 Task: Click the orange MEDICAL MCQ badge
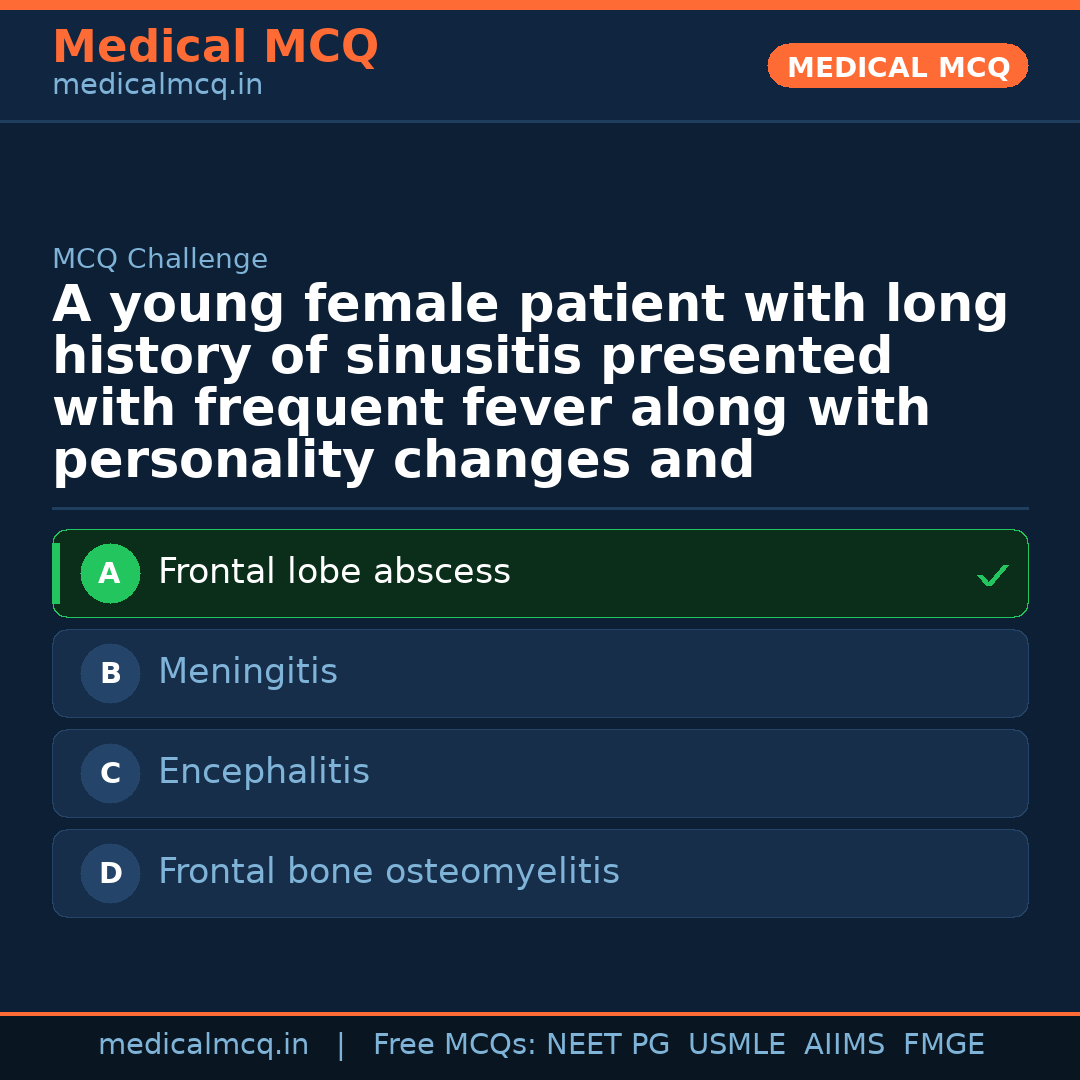pos(898,67)
